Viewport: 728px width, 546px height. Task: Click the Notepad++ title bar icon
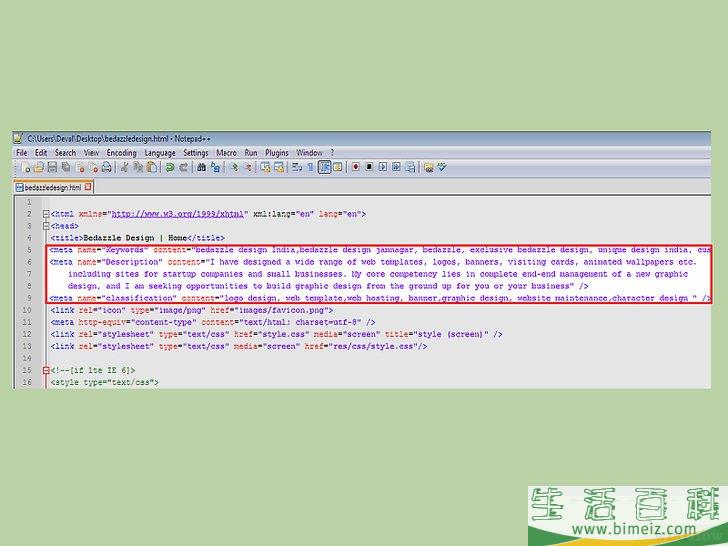pyautogui.click(x=19, y=138)
